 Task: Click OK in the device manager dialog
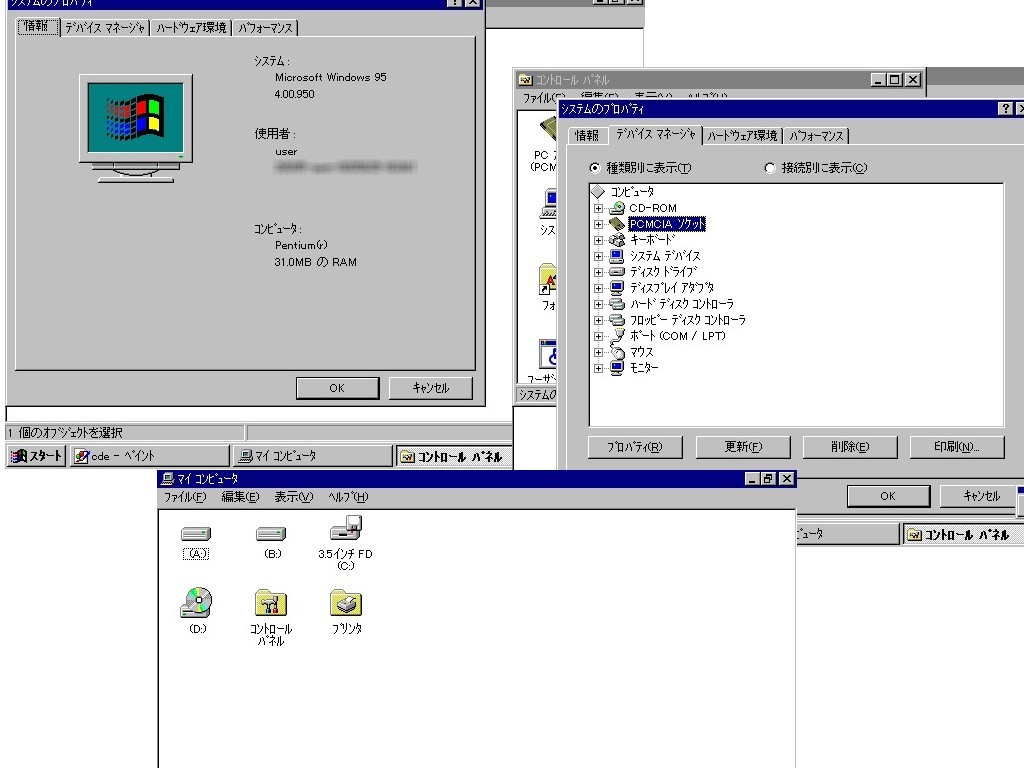[888, 496]
